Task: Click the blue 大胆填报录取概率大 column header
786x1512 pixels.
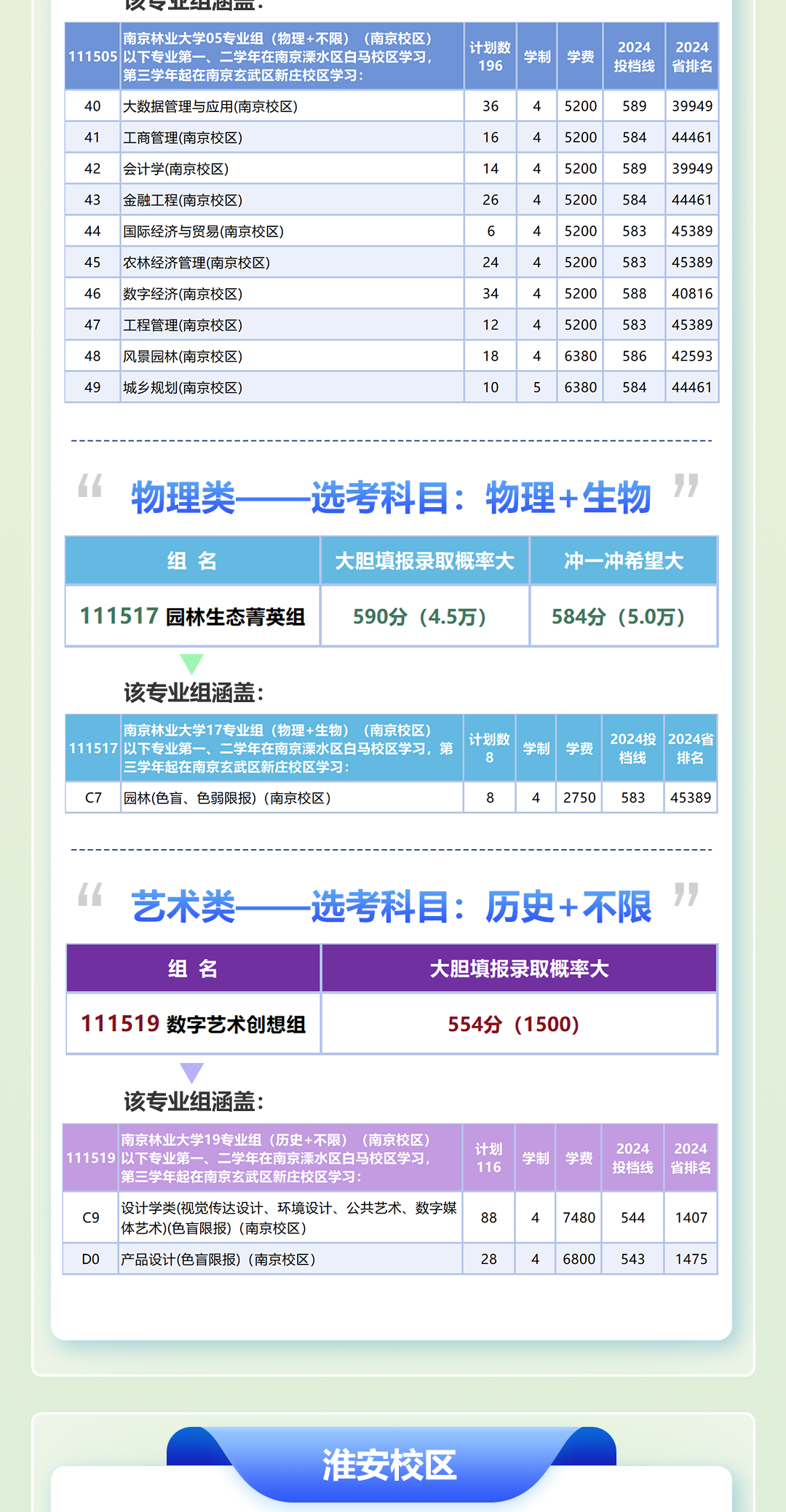Action: point(424,561)
